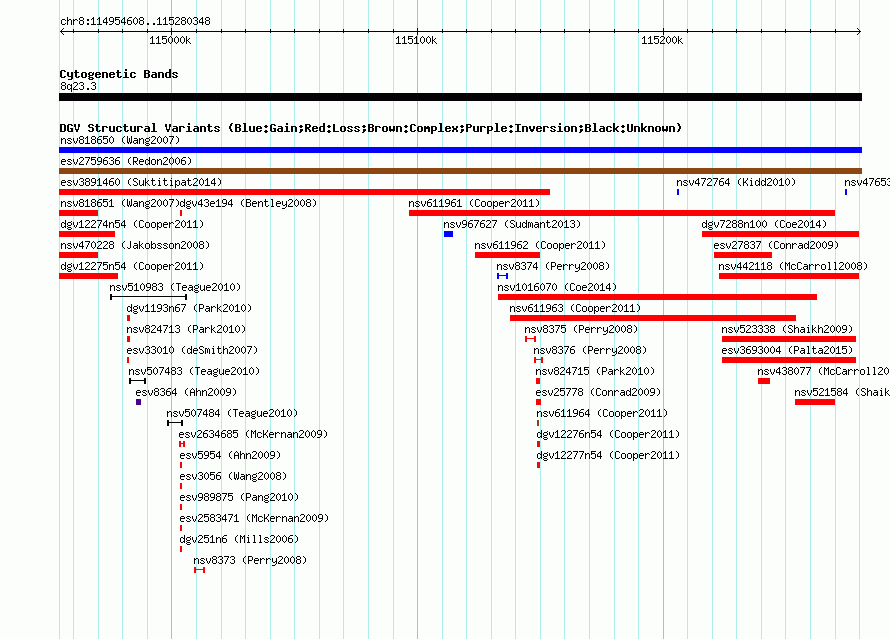Click the red nsv442118 loss bar
The width and height of the screenshot is (890, 639).
(x=789, y=276)
